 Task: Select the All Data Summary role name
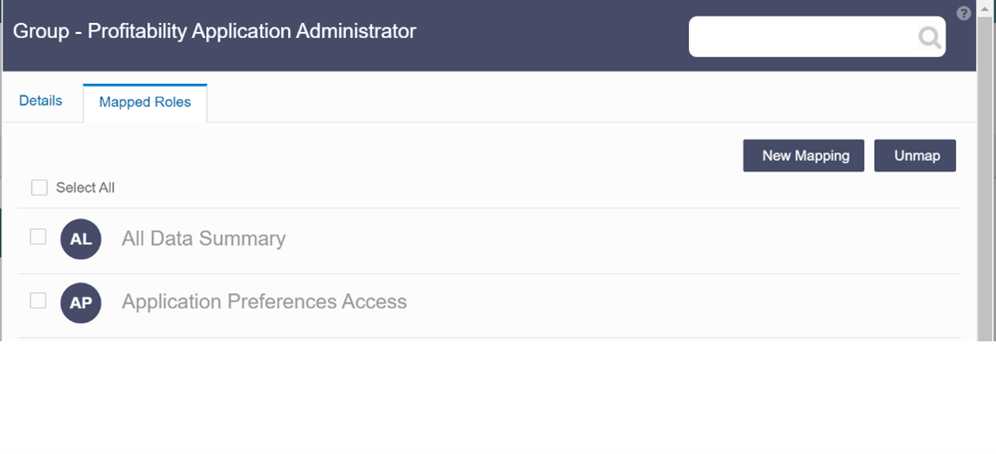coord(204,239)
